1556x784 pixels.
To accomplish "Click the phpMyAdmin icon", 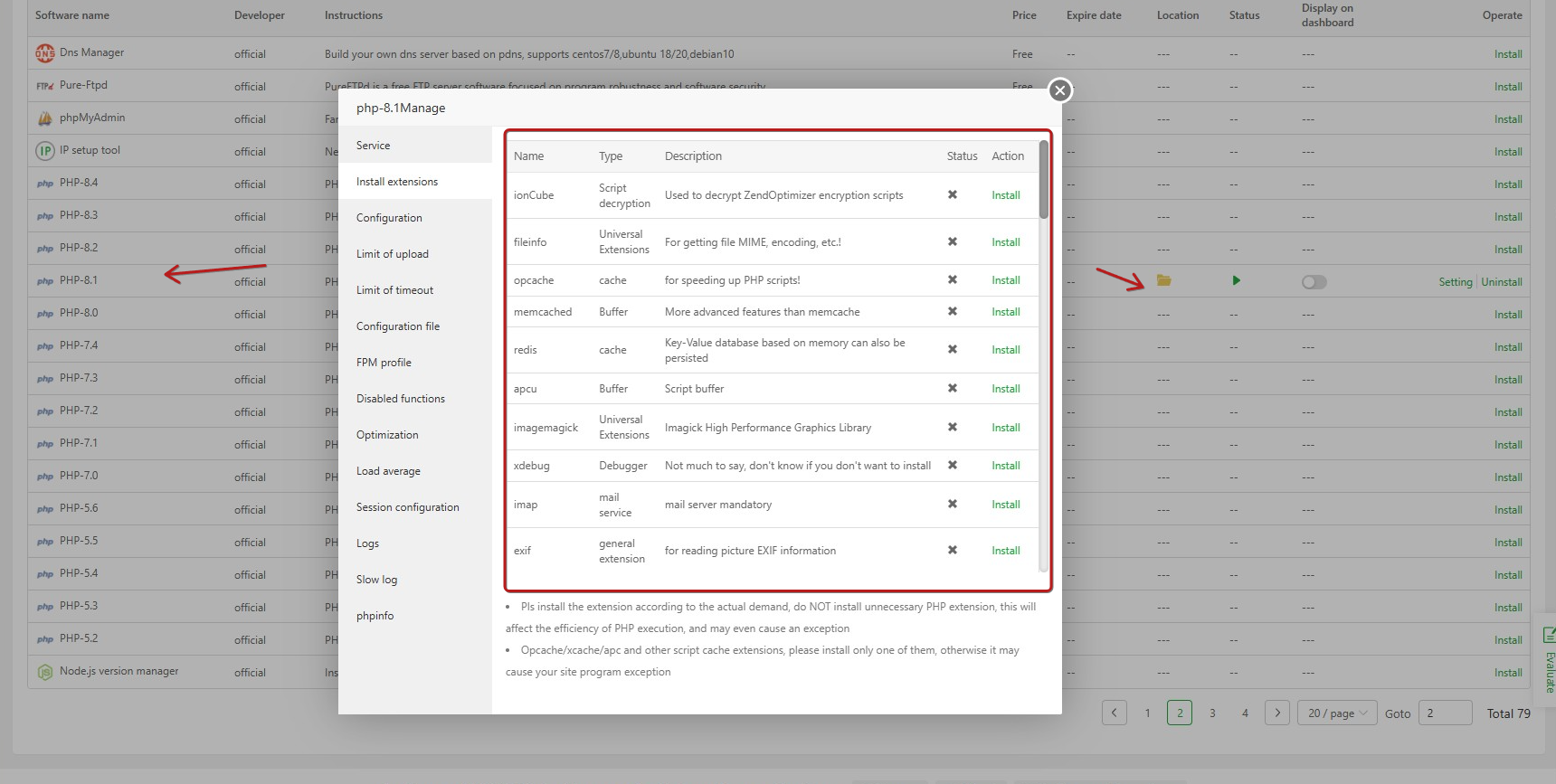I will pyautogui.click(x=45, y=118).
